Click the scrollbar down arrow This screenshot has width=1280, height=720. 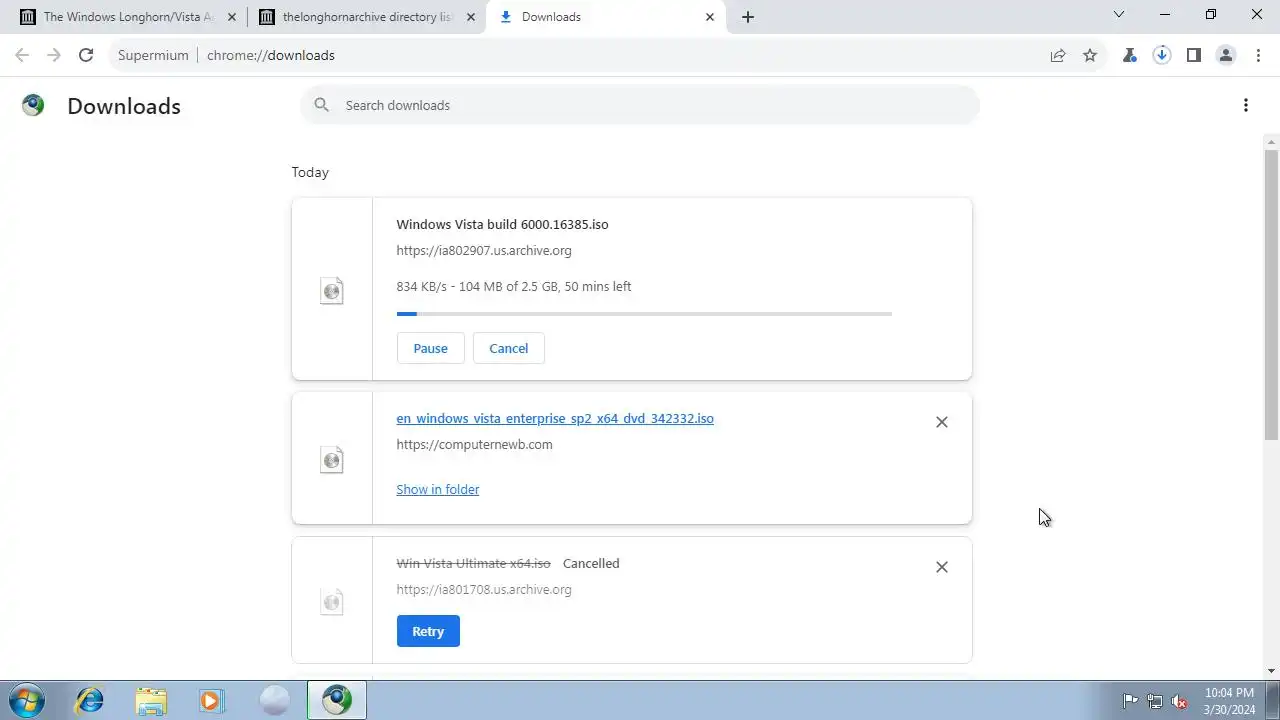tap(1272, 671)
